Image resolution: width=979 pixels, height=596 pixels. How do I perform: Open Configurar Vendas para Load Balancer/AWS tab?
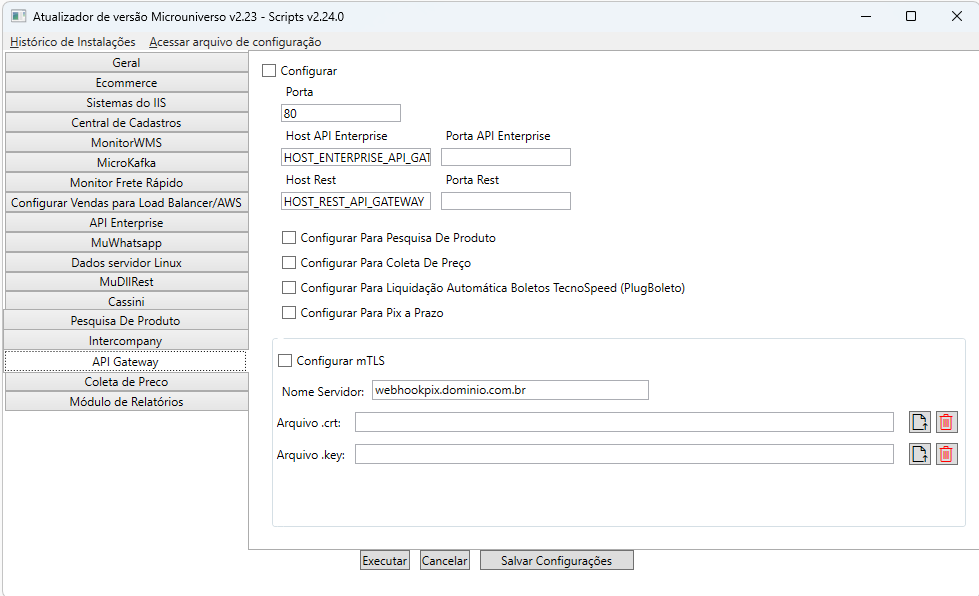127,203
